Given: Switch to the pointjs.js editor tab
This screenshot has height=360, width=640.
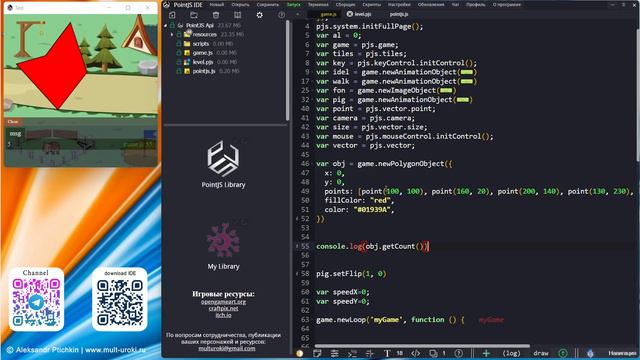Looking at the screenshot, I should click(399, 14).
